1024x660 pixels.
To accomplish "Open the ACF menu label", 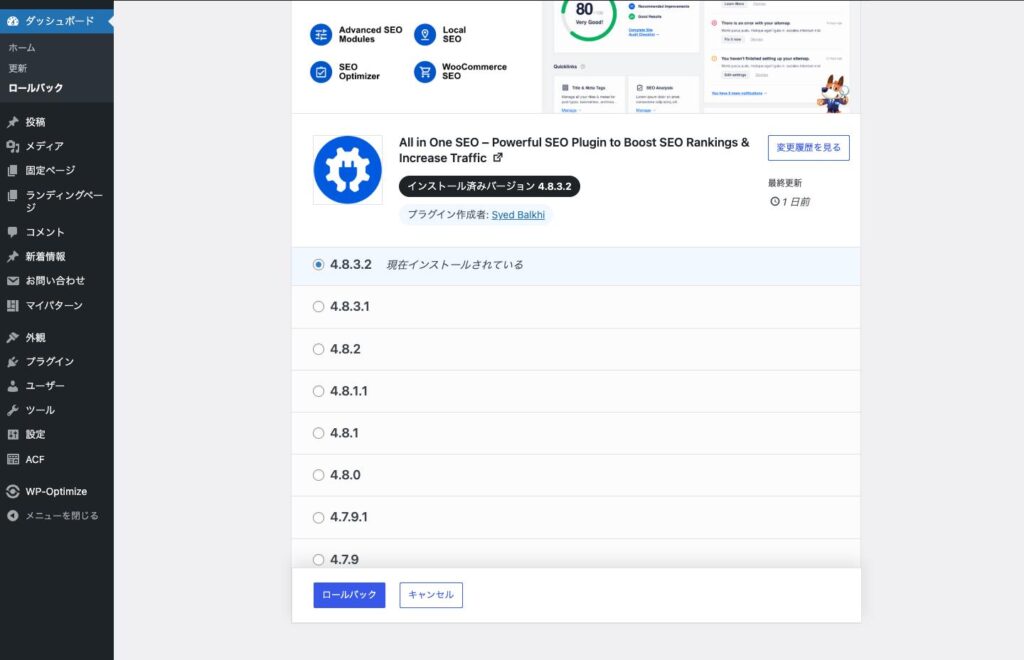I will (35, 460).
